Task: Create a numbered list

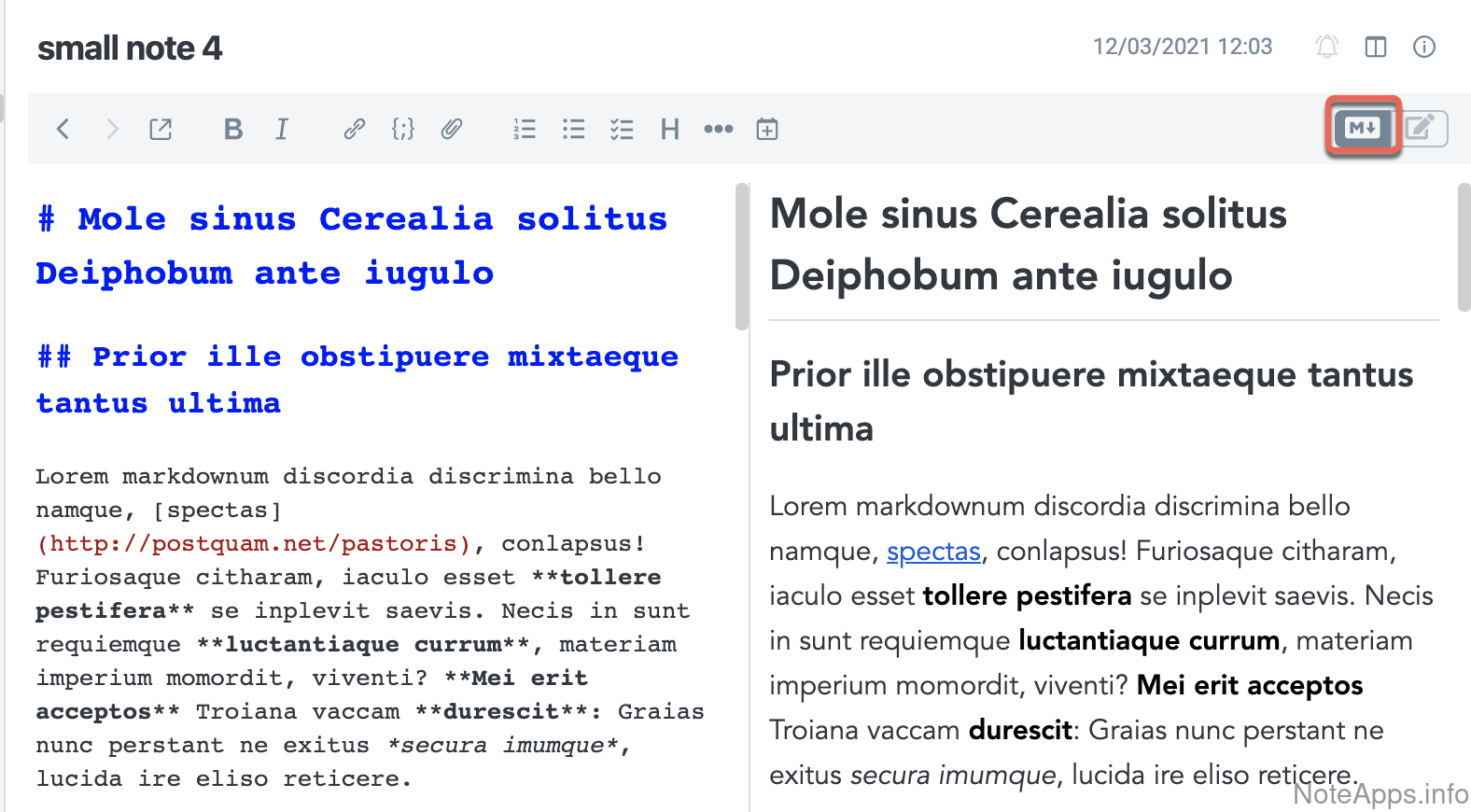Action: tap(525, 129)
